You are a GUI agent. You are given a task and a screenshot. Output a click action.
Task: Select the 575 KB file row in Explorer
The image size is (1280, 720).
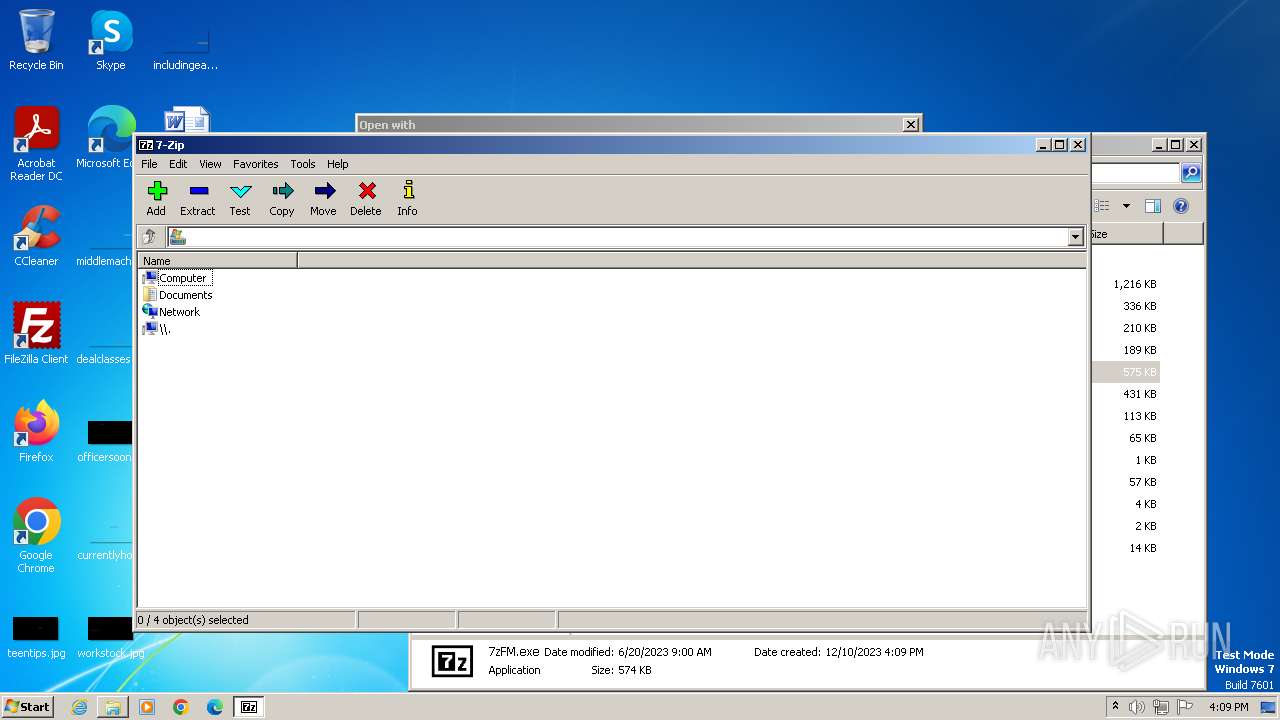tap(1126, 372)
